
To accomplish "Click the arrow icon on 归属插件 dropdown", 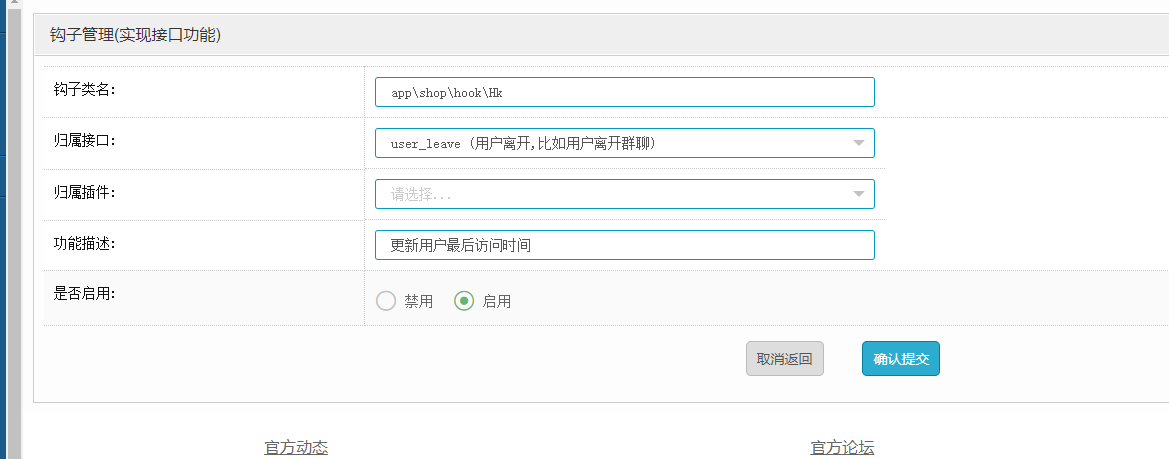I will (x=858, y=194).
